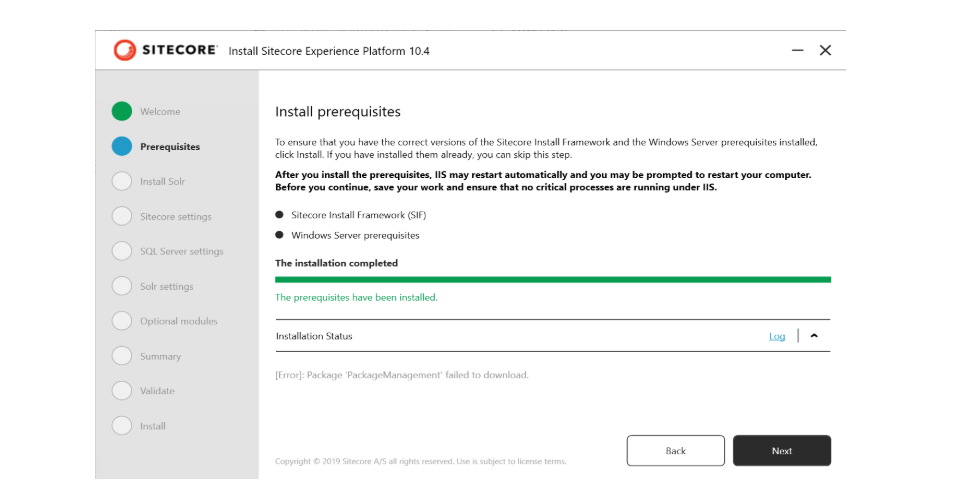This screenshot has height=492, width=959.
Task: Click the Next button
Action: click(x=782, y=450)
